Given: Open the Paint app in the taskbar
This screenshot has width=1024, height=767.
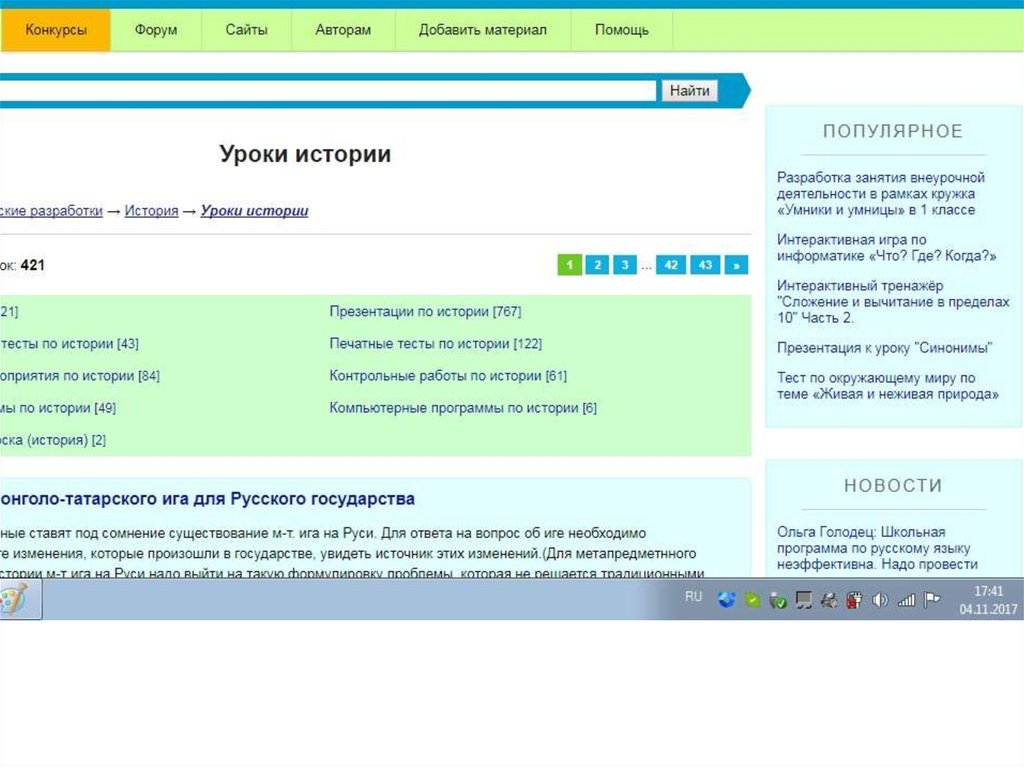Looking at the screenshot, I should pyautogui.click(x=16, y=601).
